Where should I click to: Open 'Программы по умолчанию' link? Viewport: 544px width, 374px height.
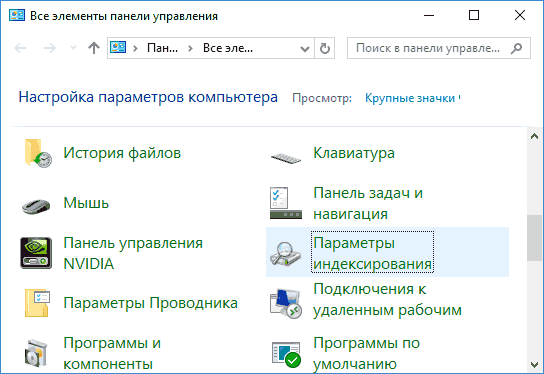coord(367,353)
